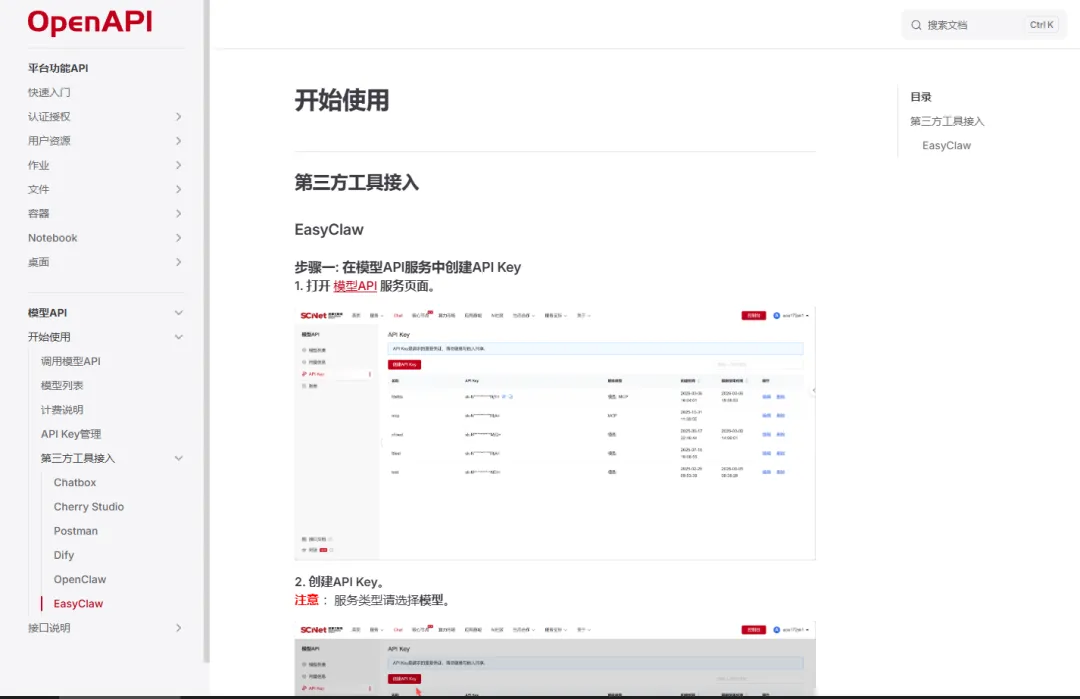Click the 第三方工具接入 section heading

pos(356,182)
